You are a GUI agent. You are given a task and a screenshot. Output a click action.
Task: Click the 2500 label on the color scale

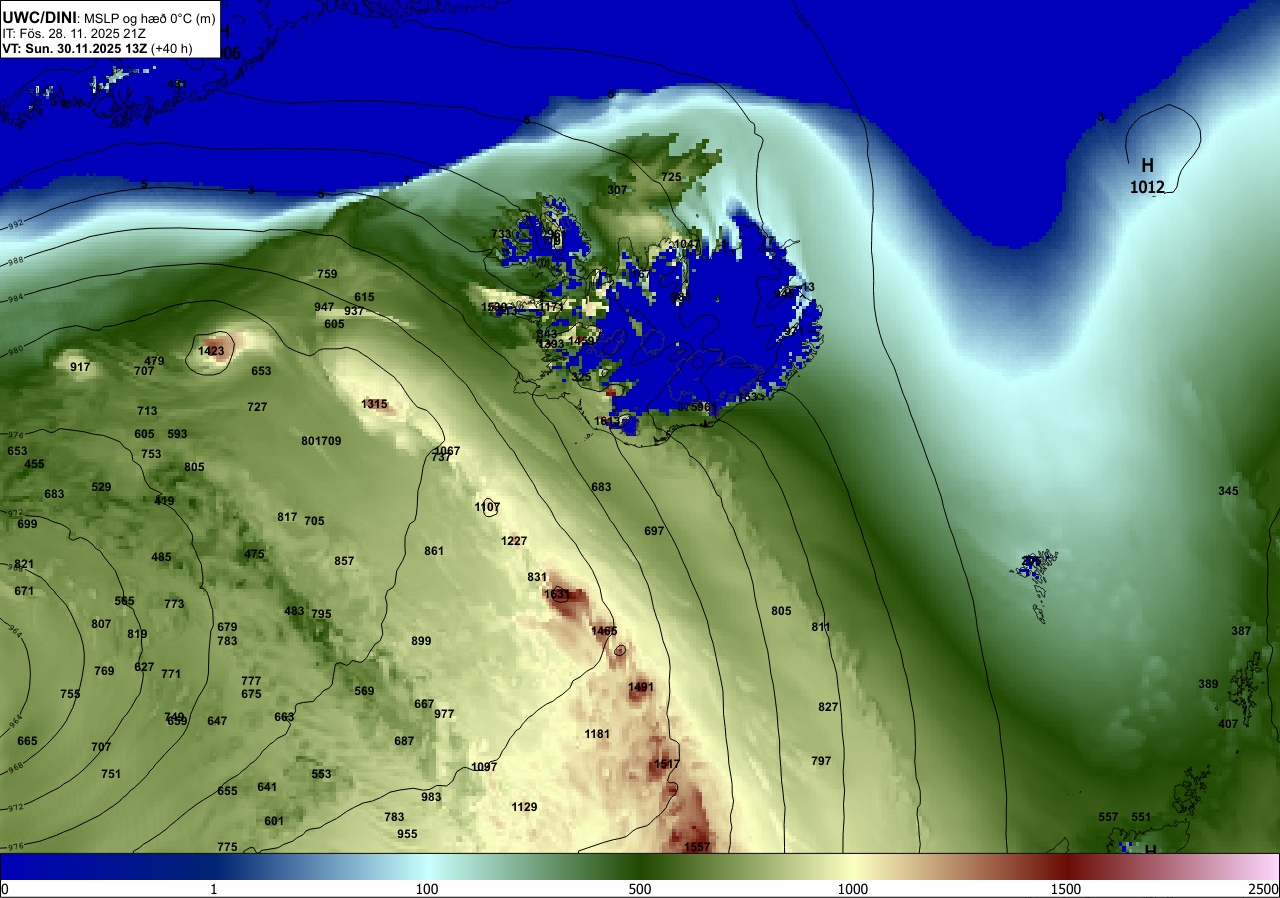coord(1265,889)
